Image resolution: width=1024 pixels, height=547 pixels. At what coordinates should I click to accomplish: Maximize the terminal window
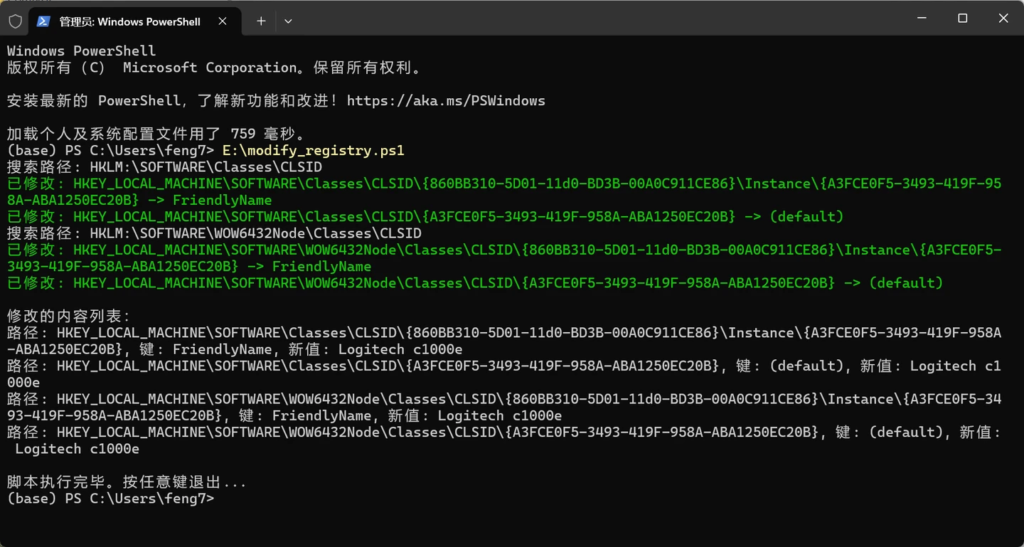pos(962,18)
